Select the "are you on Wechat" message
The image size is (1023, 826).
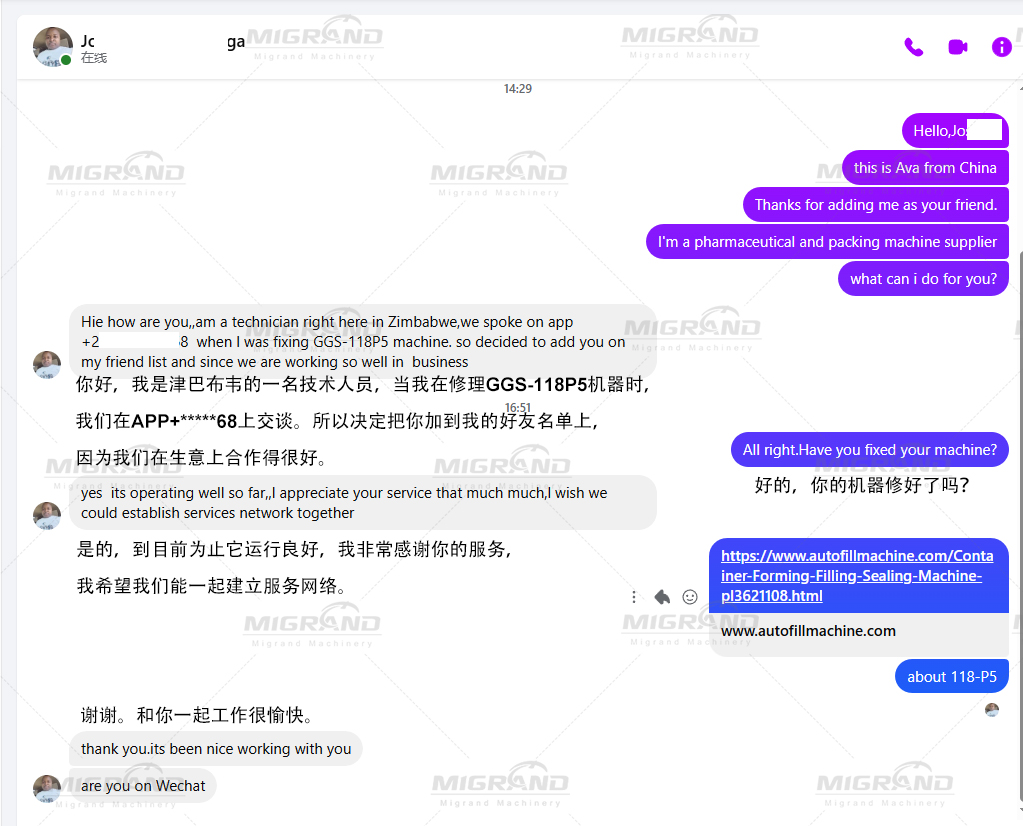pyautogui.click(x=143, y=786)
